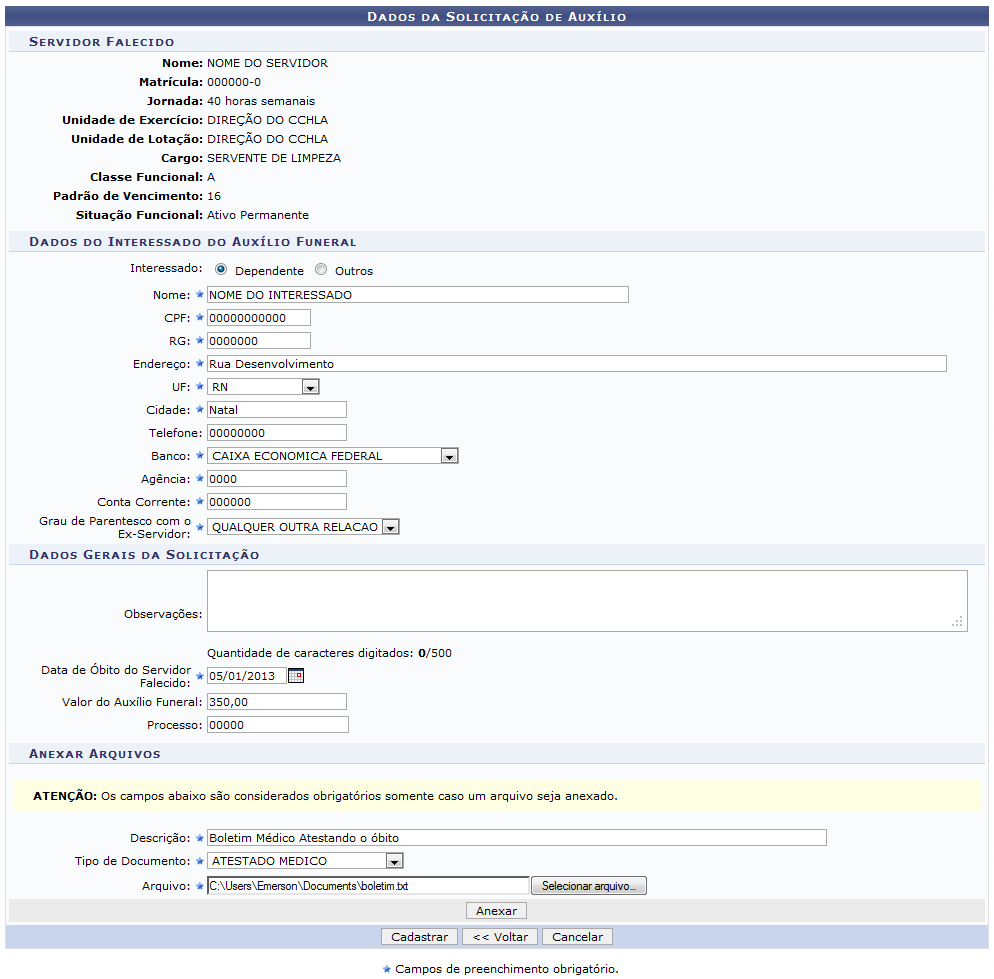Open the UF state dropdown
Viewport: 994px width, 979px height.
(310, 387)
